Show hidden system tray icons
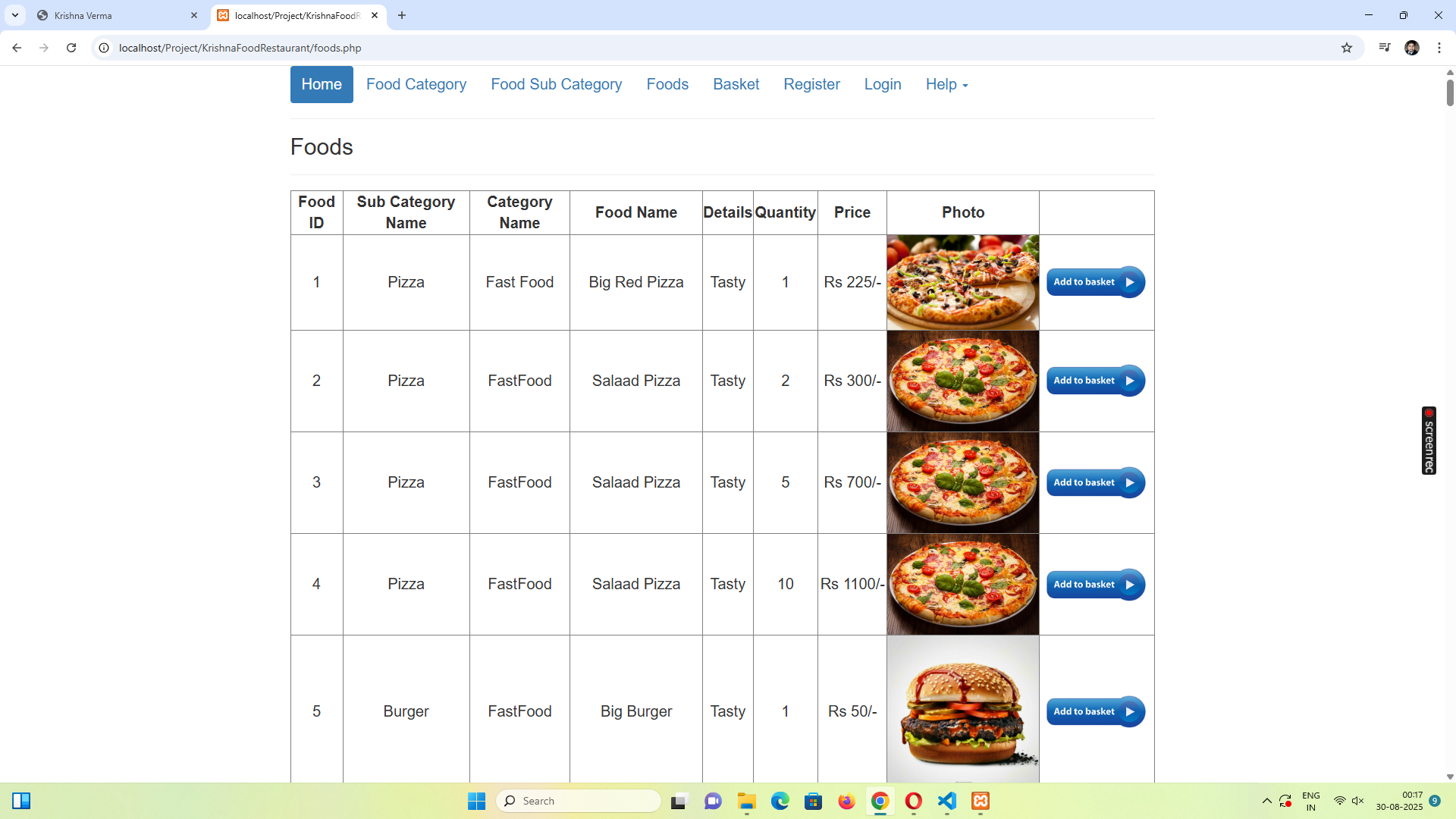This screenshot has height=819, width=1456. 1266,801
